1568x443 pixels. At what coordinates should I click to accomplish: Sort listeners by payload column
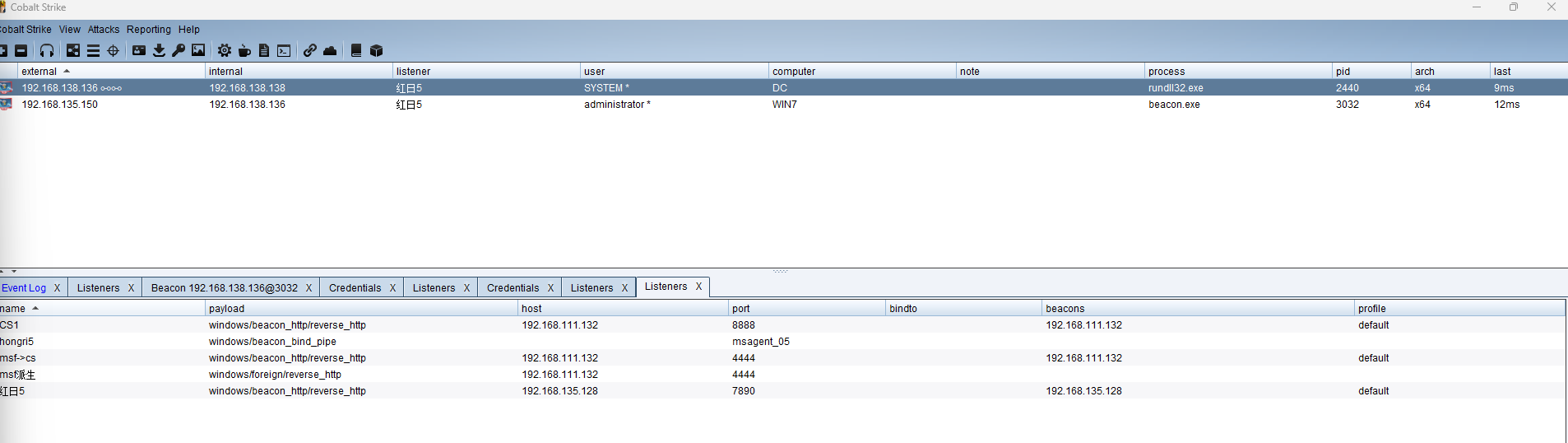coord(362,309)
